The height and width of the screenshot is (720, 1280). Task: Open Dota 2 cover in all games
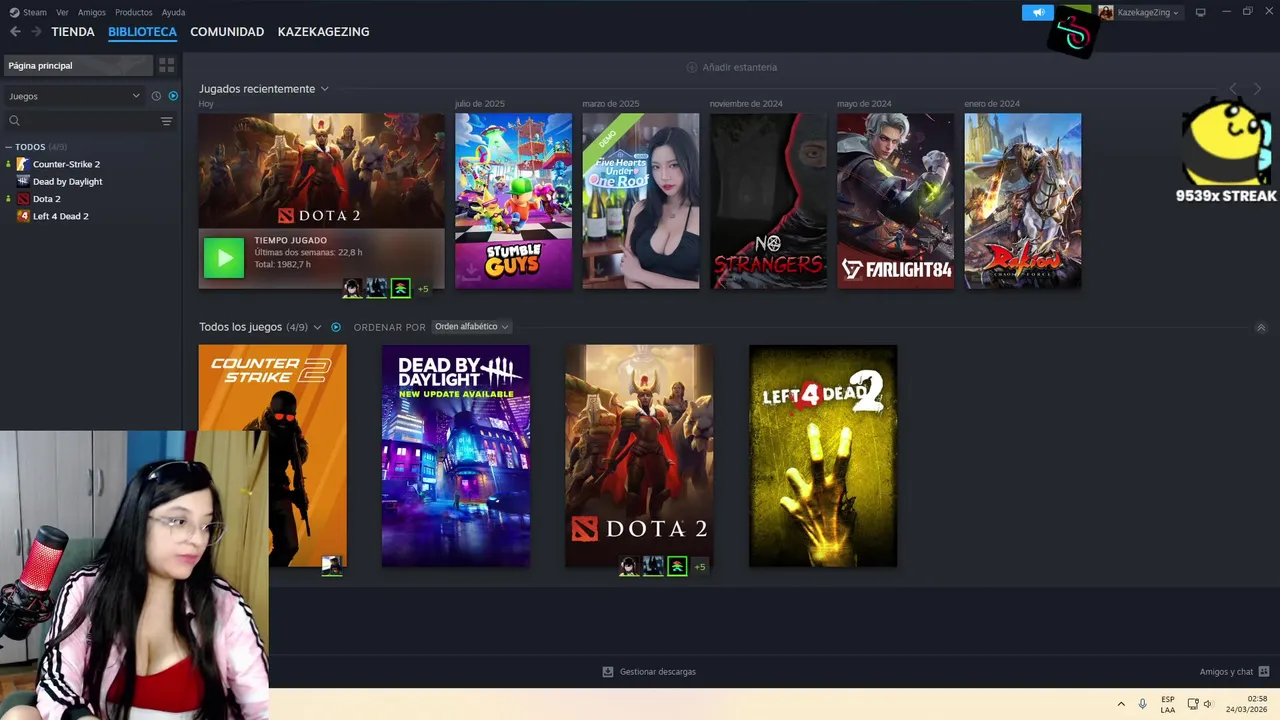click(x=639, y=456)
